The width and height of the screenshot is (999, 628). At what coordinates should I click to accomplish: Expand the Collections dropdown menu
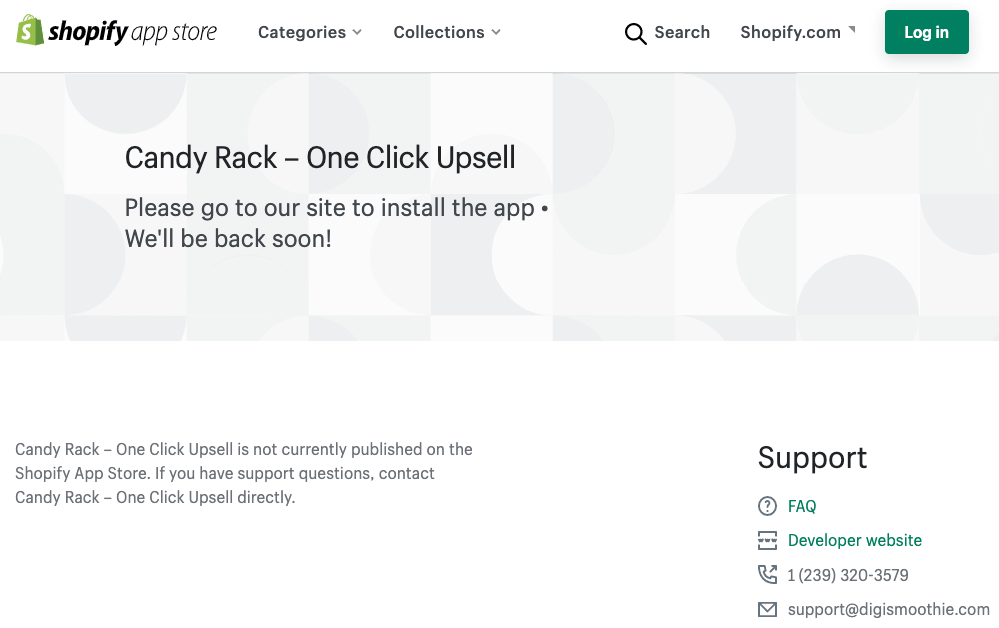tap(447, 32)
